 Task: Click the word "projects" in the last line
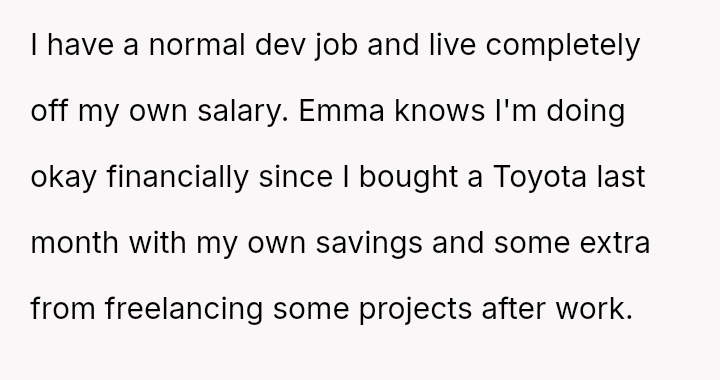click(x=415, y=308)
